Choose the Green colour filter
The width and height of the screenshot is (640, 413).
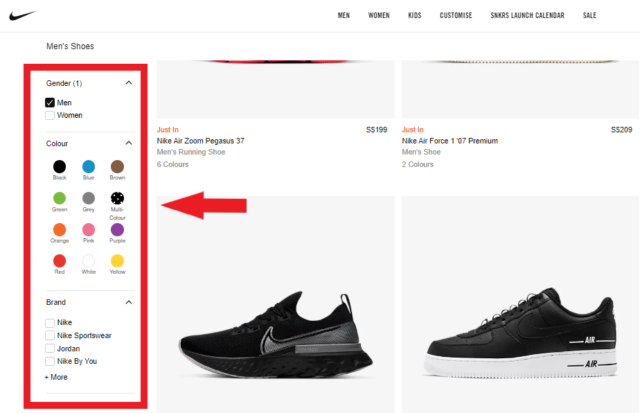(60, 198)
